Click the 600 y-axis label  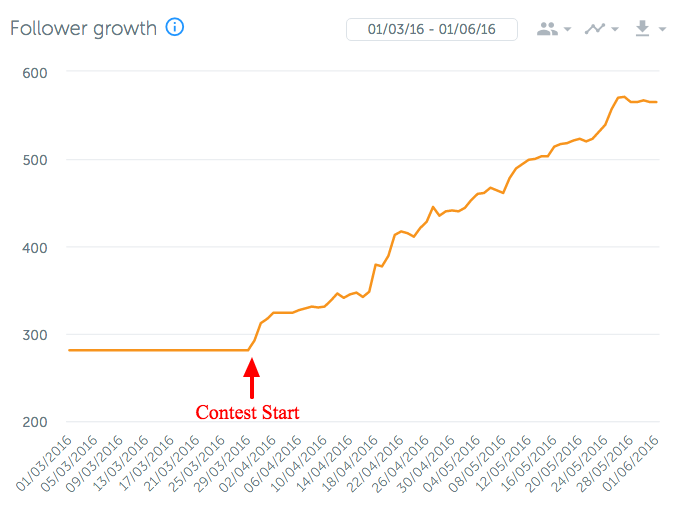point(38,72)
